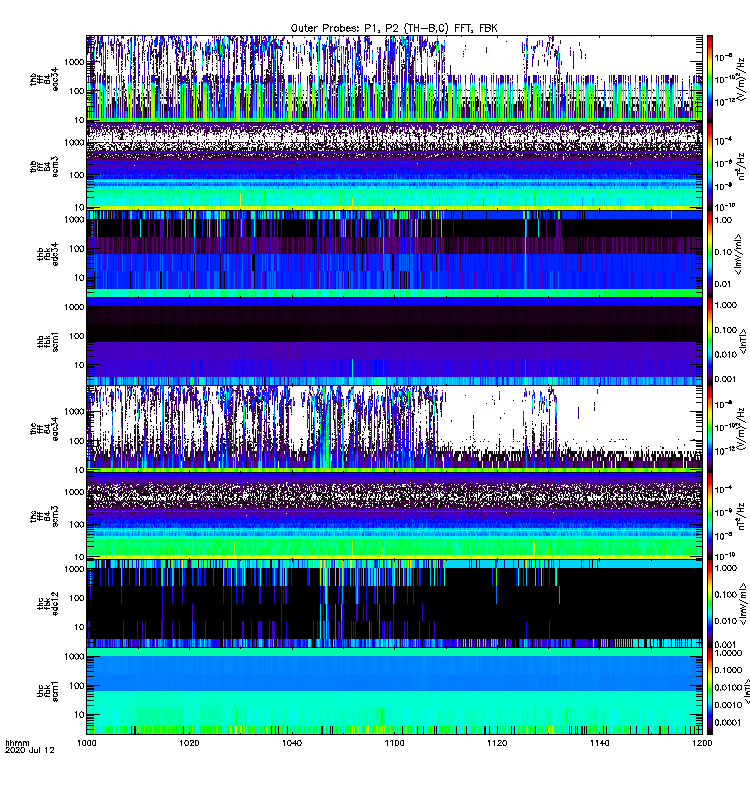Click the "1000" time axis label
750x800 pixels.
86,743
